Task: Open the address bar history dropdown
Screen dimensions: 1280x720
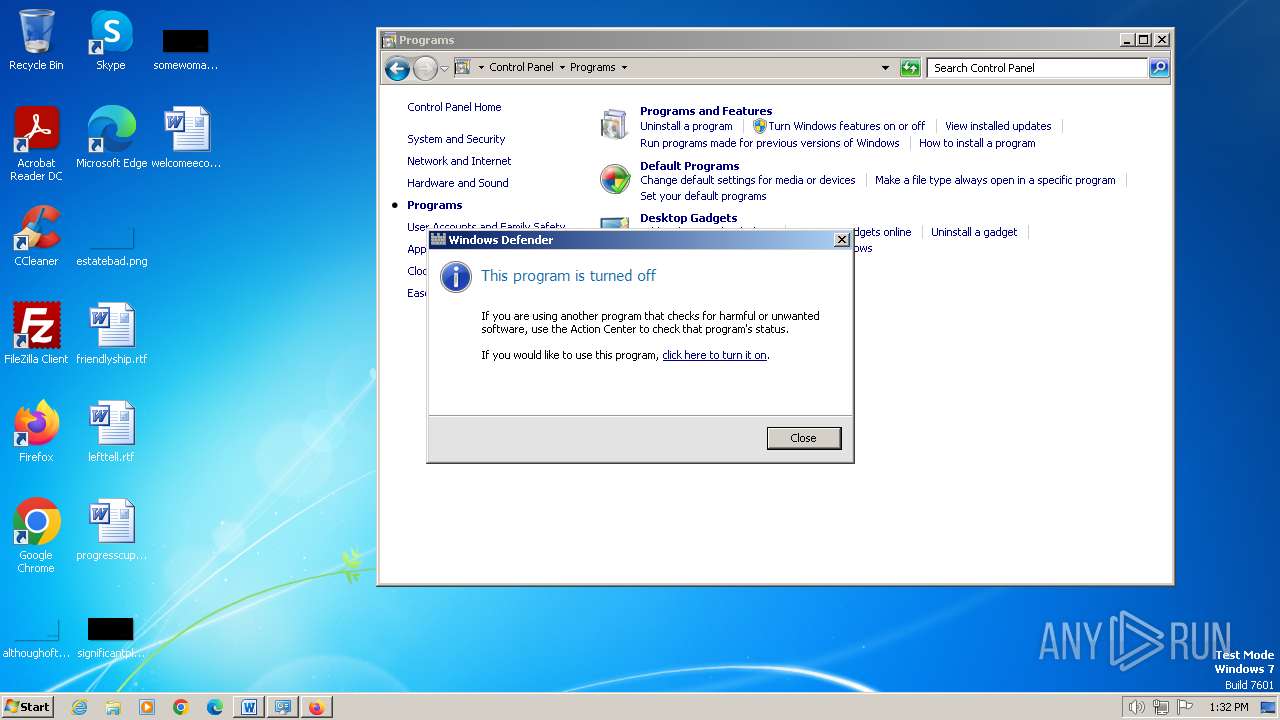Action: 885,68
